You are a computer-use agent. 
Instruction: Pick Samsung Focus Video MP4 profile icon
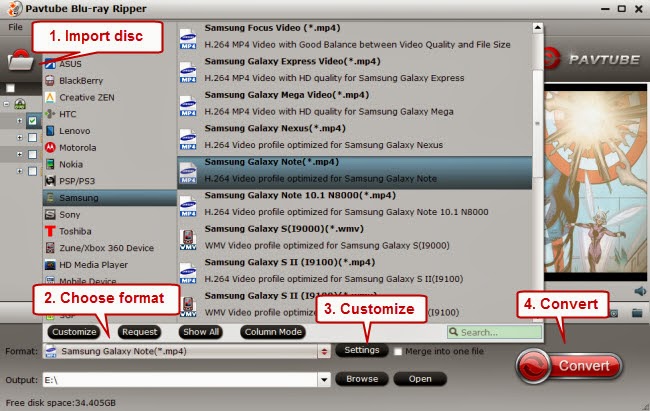pyautogui.click(x=188, y=39)
